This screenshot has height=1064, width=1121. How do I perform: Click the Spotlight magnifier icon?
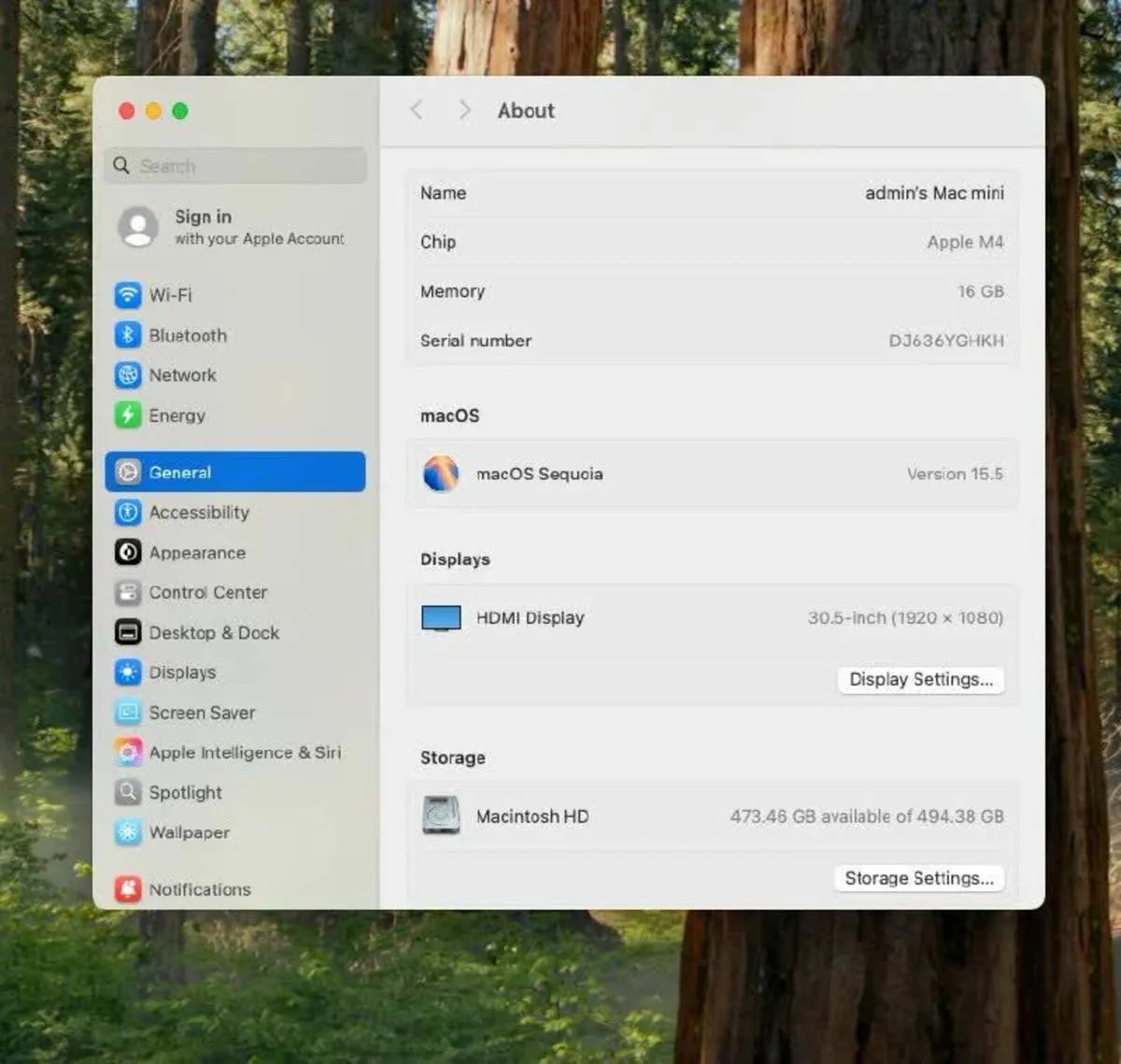click(x=128, y=793)
